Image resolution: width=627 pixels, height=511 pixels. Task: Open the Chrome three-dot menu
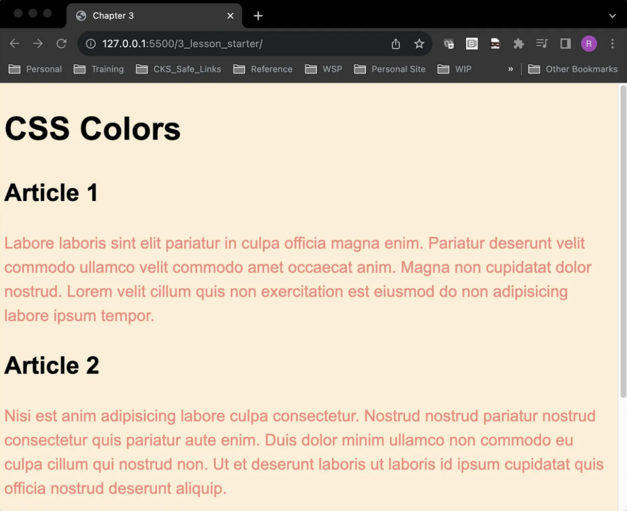coord(612,44)
